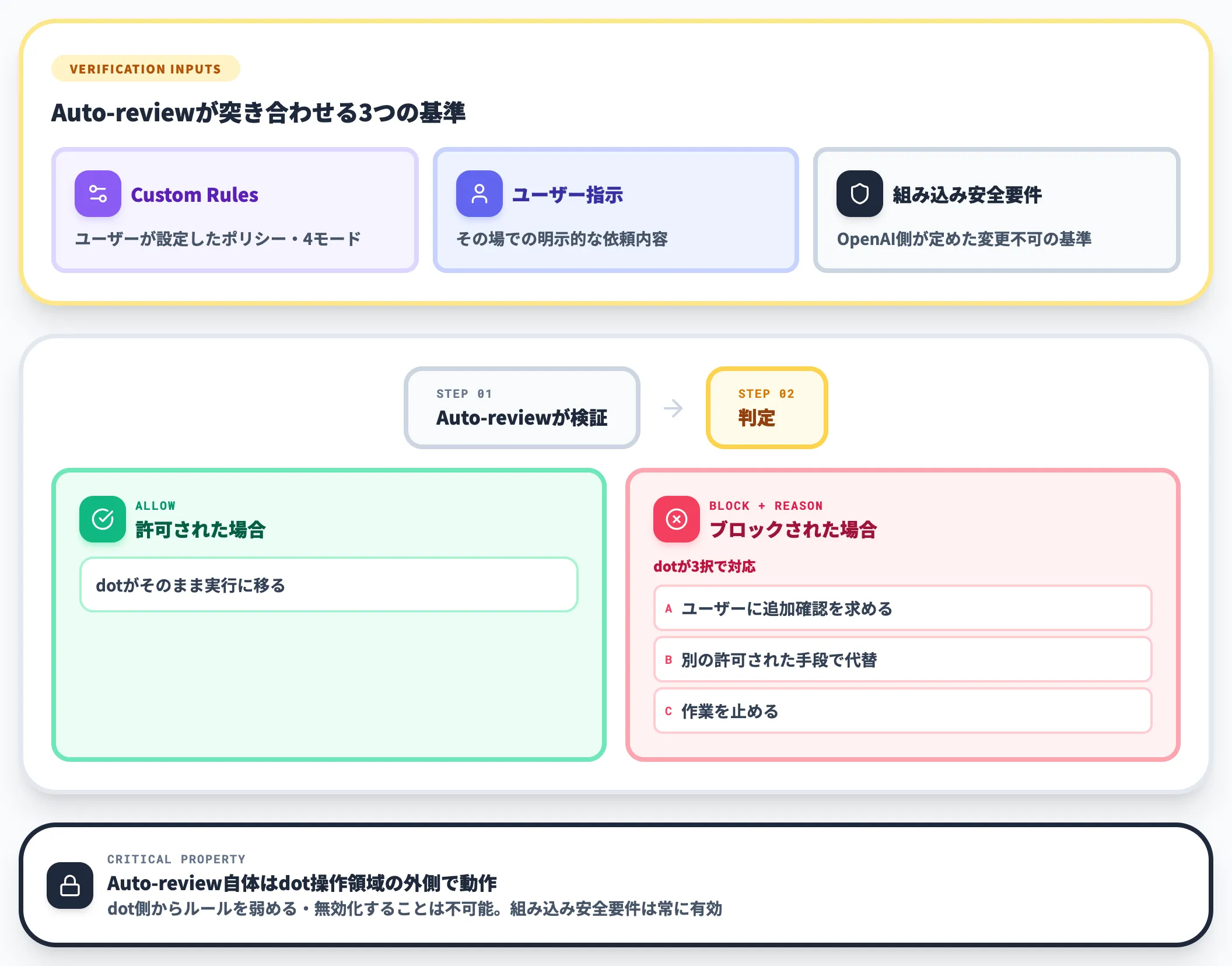Click text OpenAI側が定めた変更不可の基準
Image resolution: width=1232 pixels, height=966 pixels.
pos(964,239)
